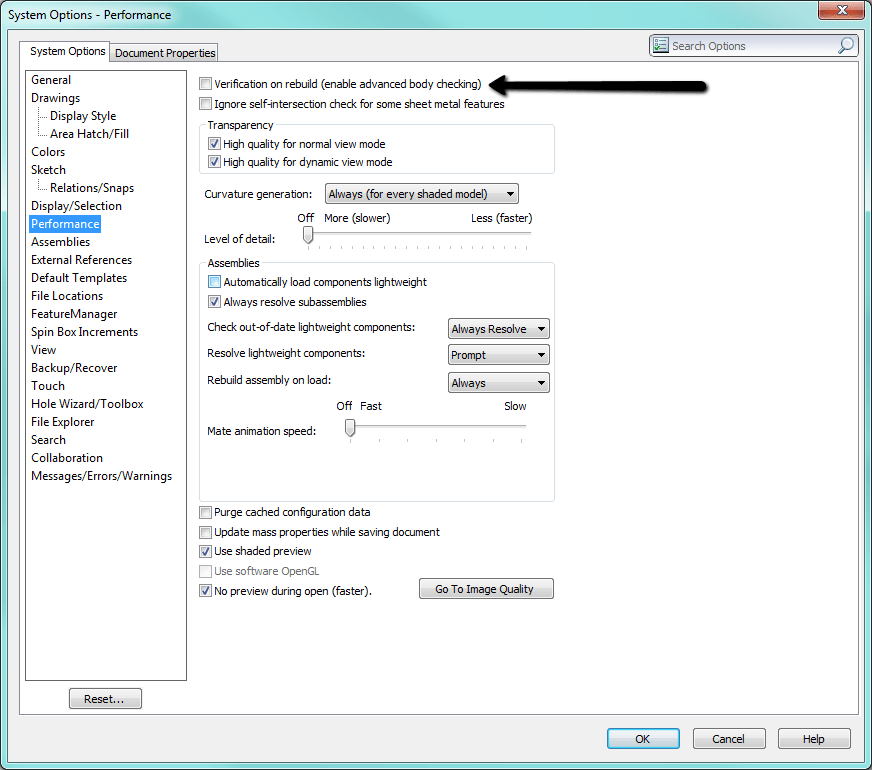Uncheck Use shaded preview

click(205, 551)
